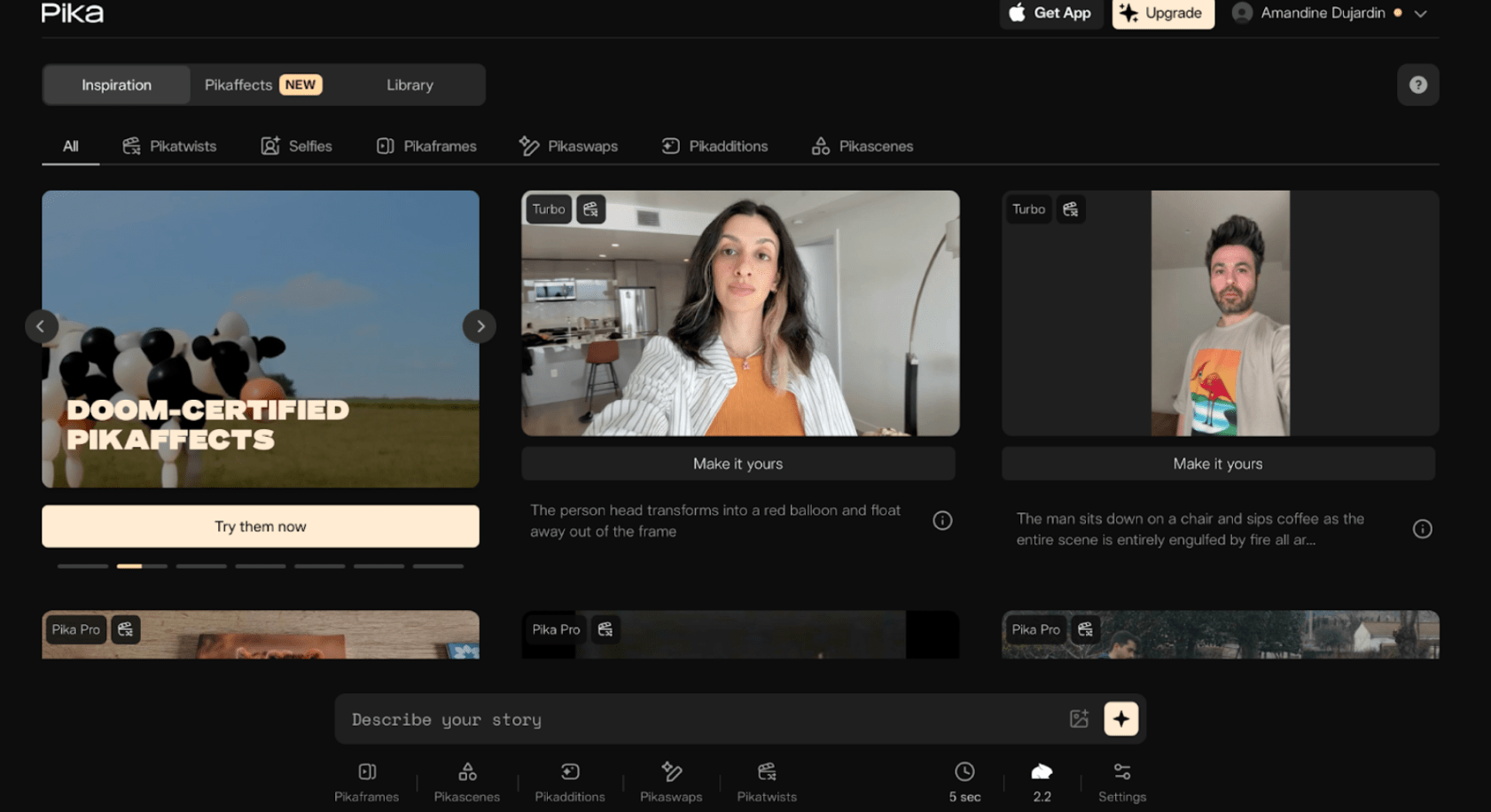Select Pikadditions tool in bottom bar
This screenshot has height=812, width=1491.
[x=570, y=783]
